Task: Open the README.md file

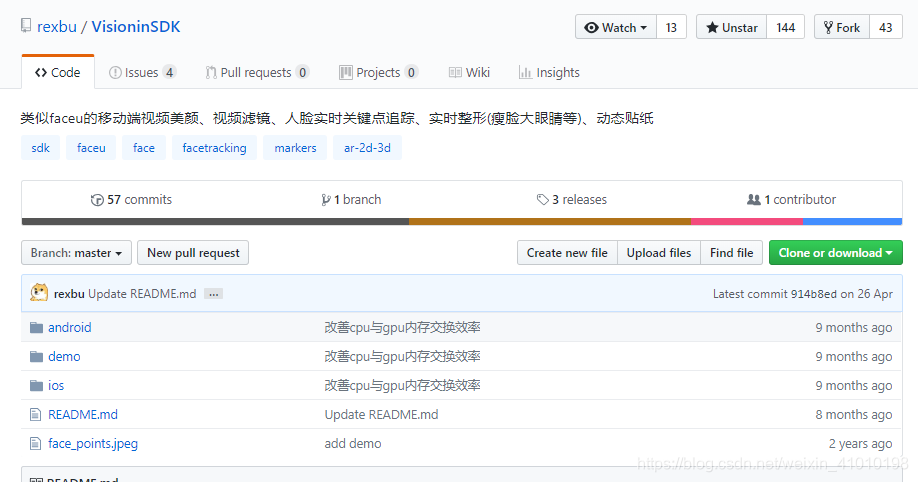Action: tap(83, 415)
